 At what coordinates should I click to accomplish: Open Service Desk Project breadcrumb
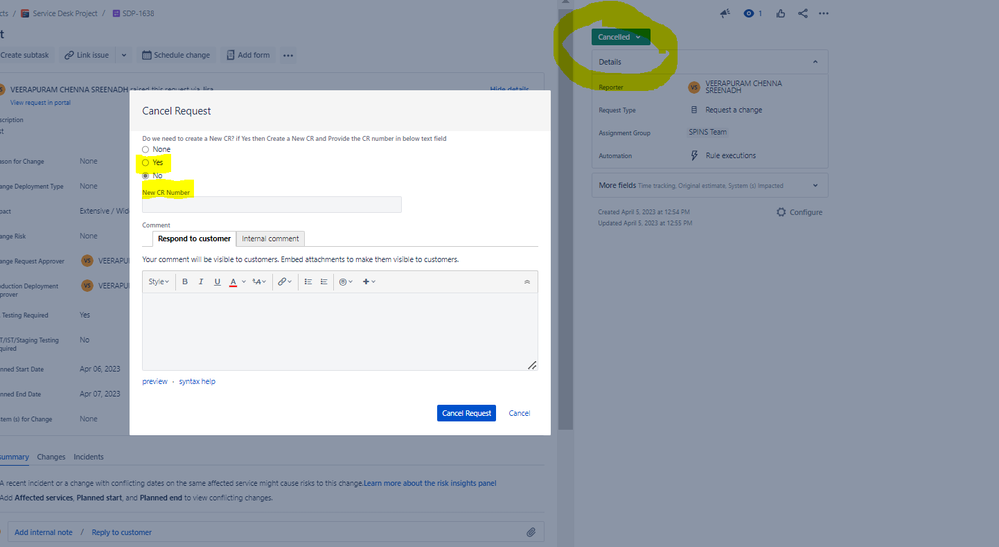point(65,13)
